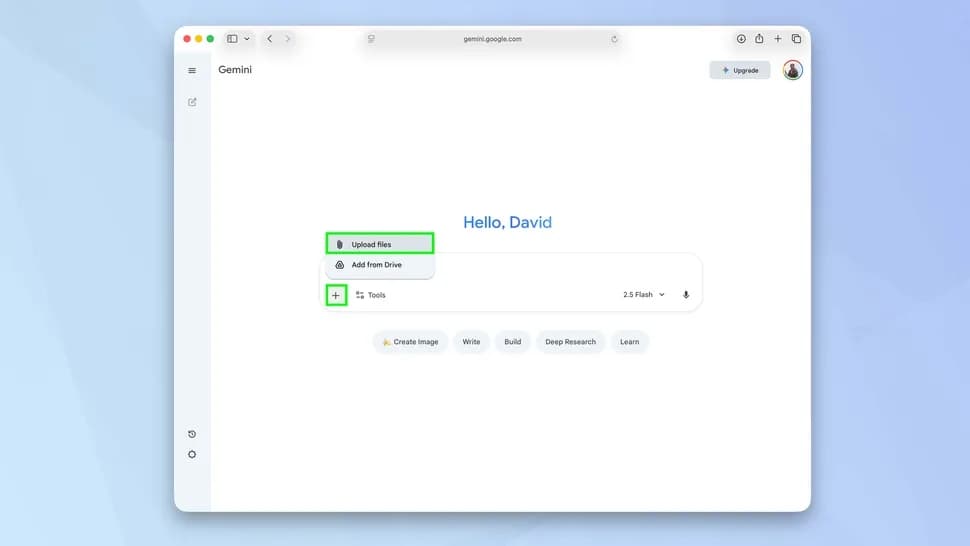Image resolution: width=970 pixels, height=546 pixels.
Task: Select Upload files from the menu
Action: (x=380, y=244)
